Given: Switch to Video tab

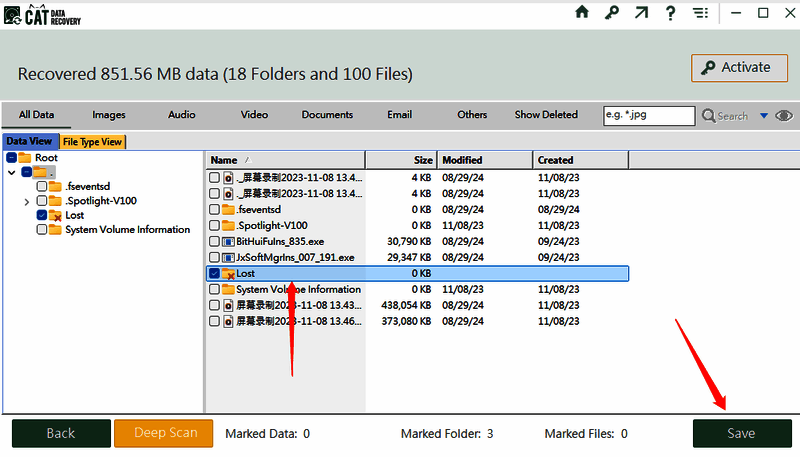Looking at the screenshot, I should 254,115.
